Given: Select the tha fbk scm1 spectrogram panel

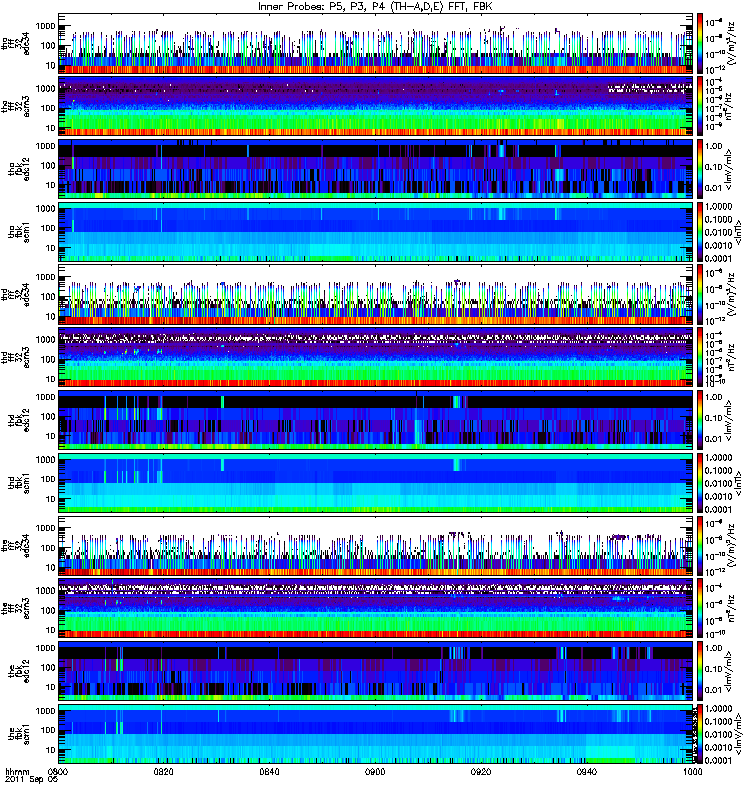Looking at the screenshot, I should [376, 232].
